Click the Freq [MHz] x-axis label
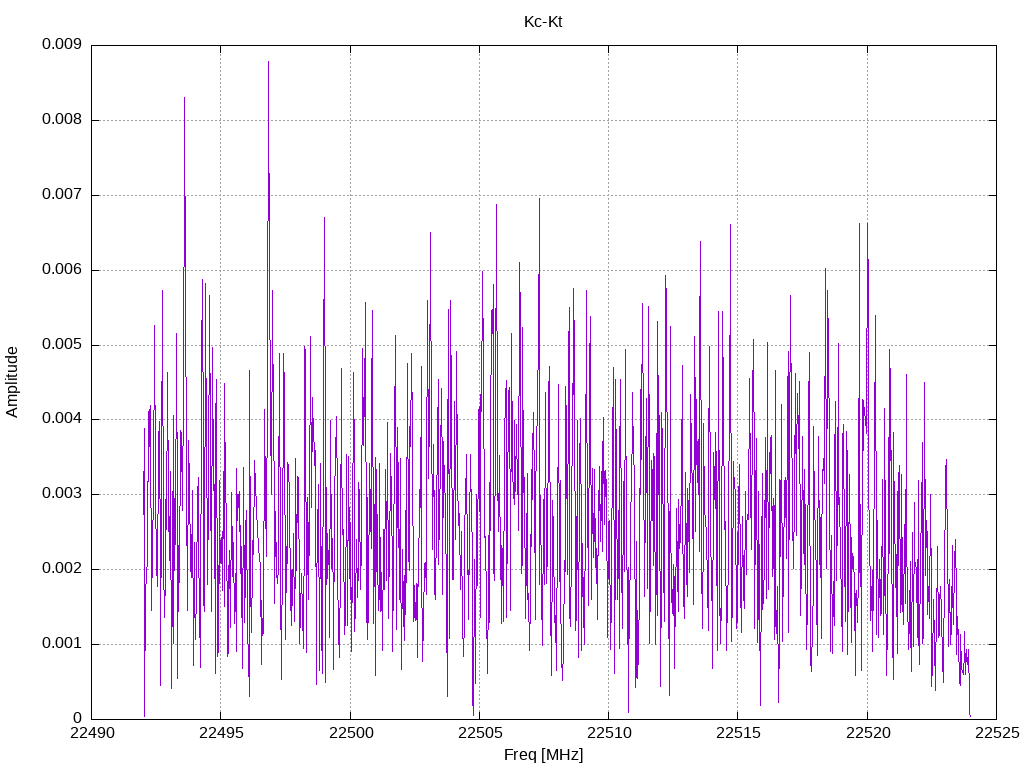This screenshot has width=1024, height=768. (543, 754)
